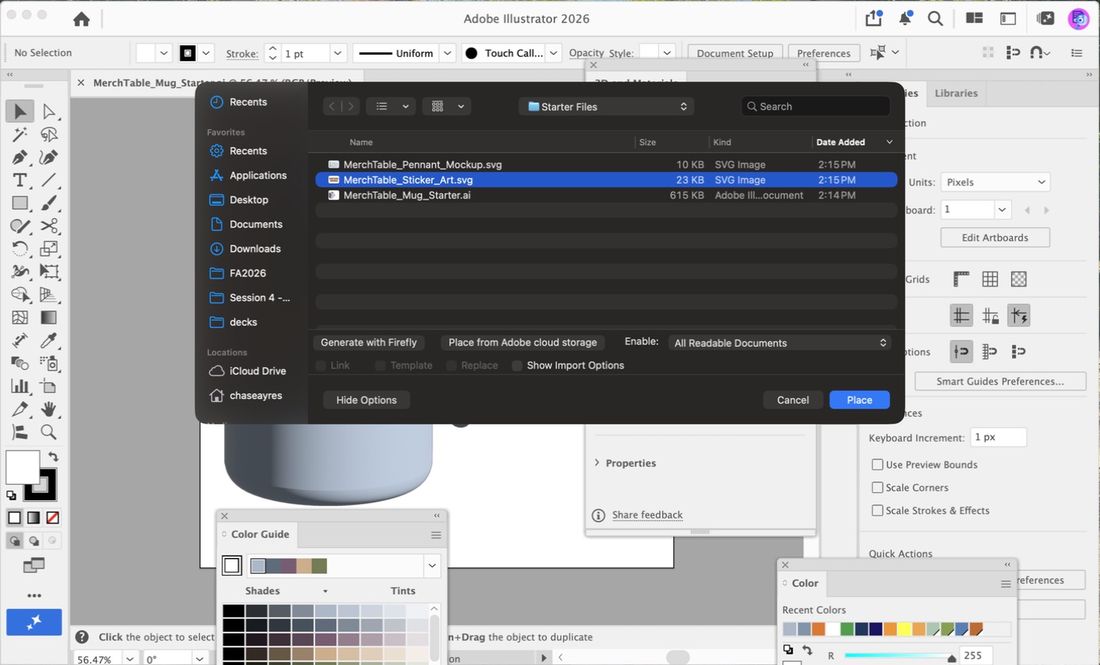Click the Search field in dialog
This screenshot has height=665, width=1100.
(x=815, y=107)
